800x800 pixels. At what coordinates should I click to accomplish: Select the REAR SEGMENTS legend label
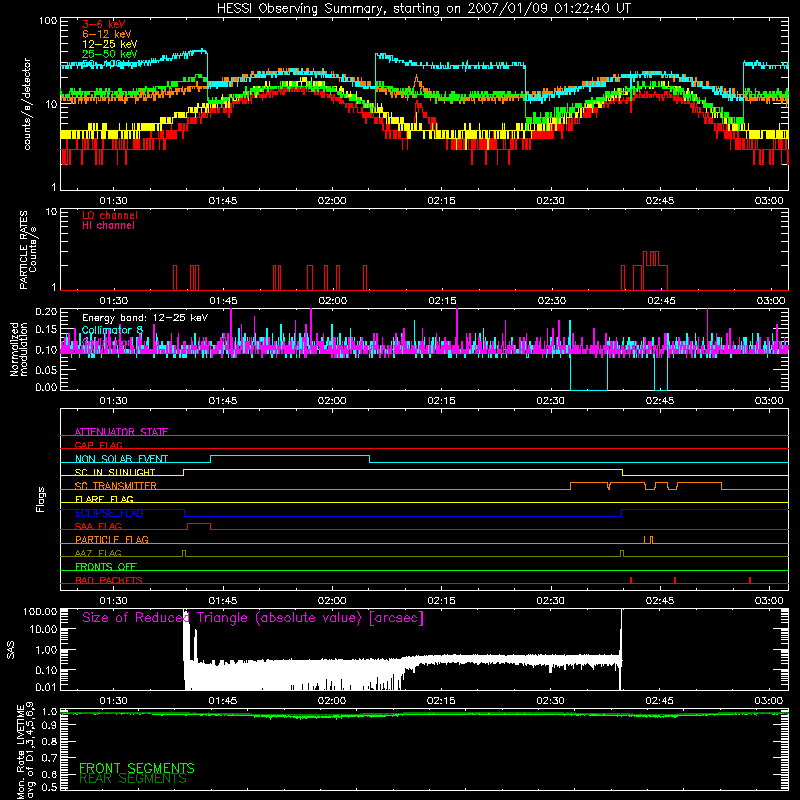tap(133, 779)
